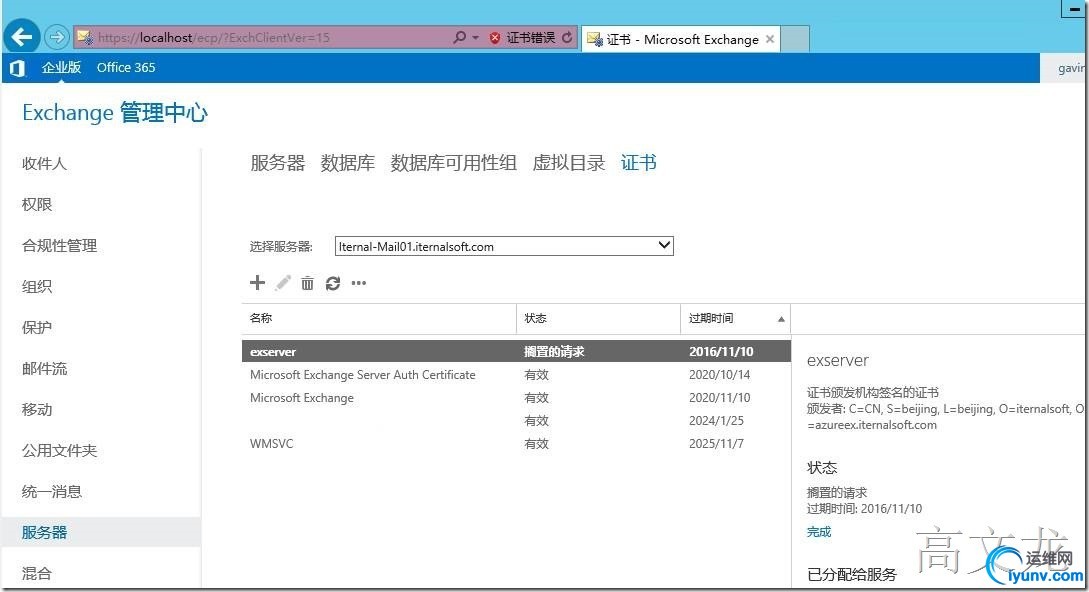Open the 选择服务器 server dropdown
The image size is (1089, 592).
pos(504,246)
